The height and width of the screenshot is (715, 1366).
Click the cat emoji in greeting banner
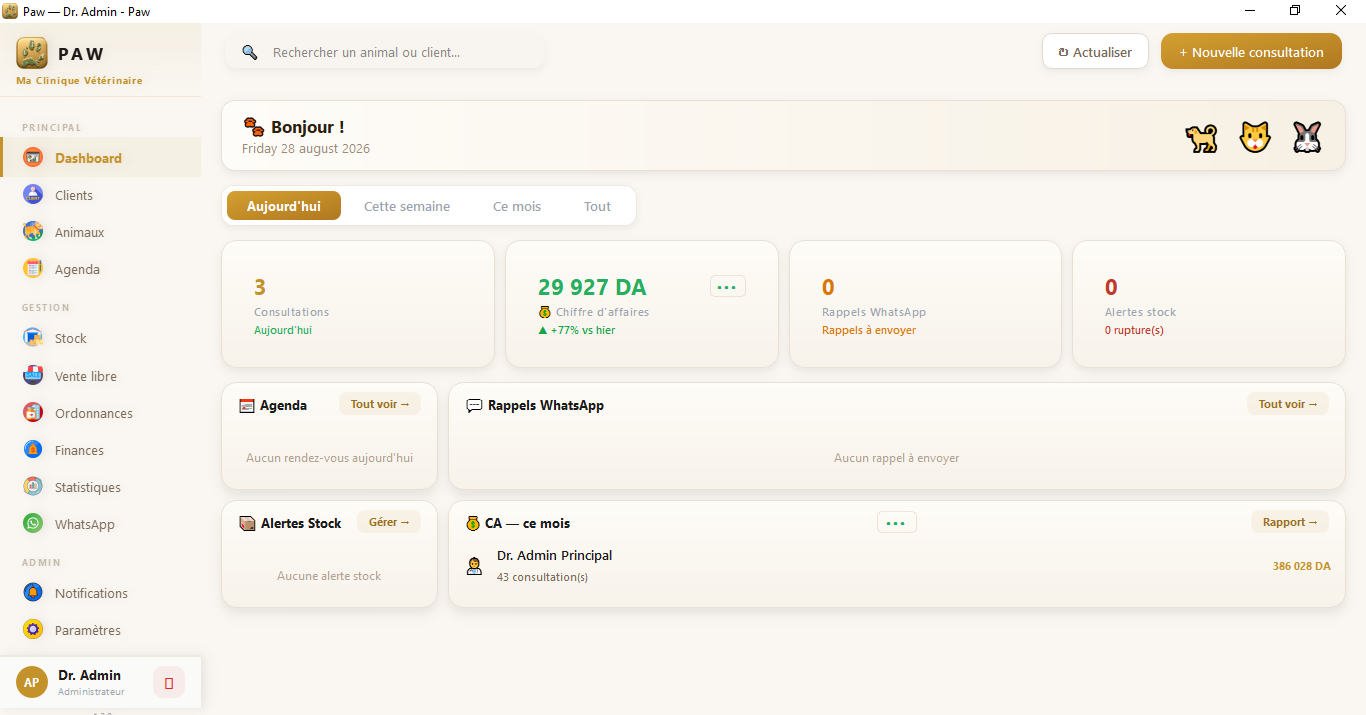(1255, 137)
